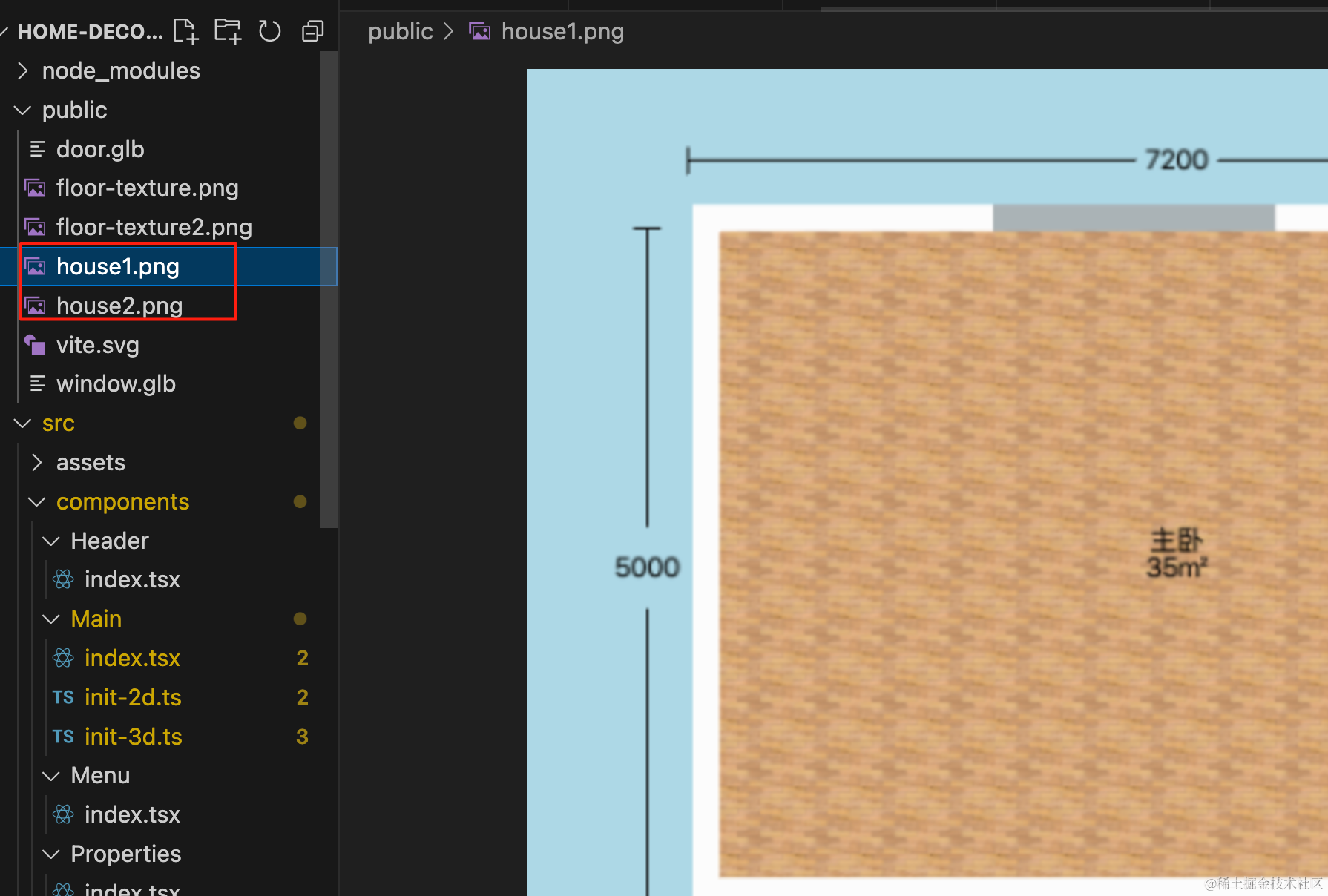Screen dimensions: 1328x896
Task: Click image icon in the breadcrumb
Action: 479,32
